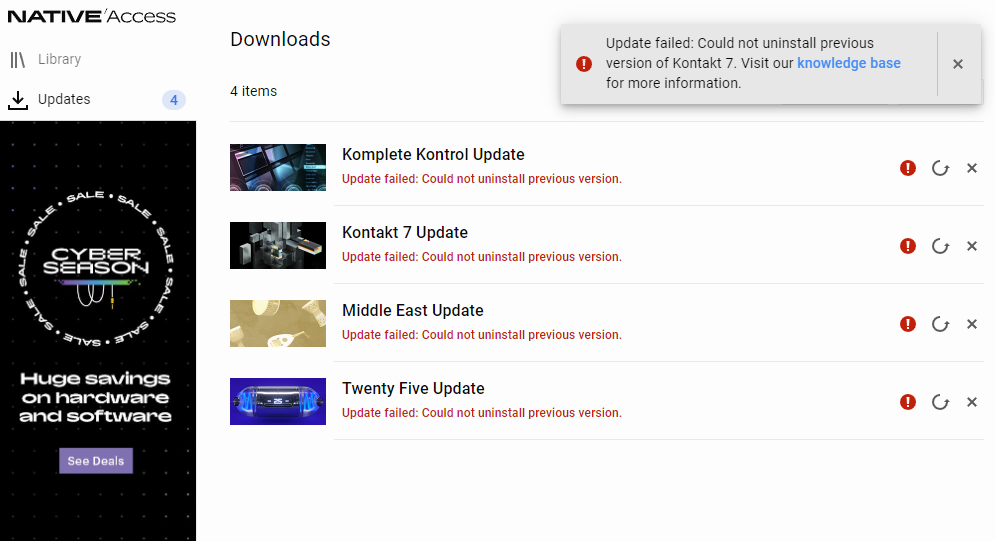Remove Middle East Update from downloads
The height and width of the screenshot is (541, 995).
coord(972,324)
